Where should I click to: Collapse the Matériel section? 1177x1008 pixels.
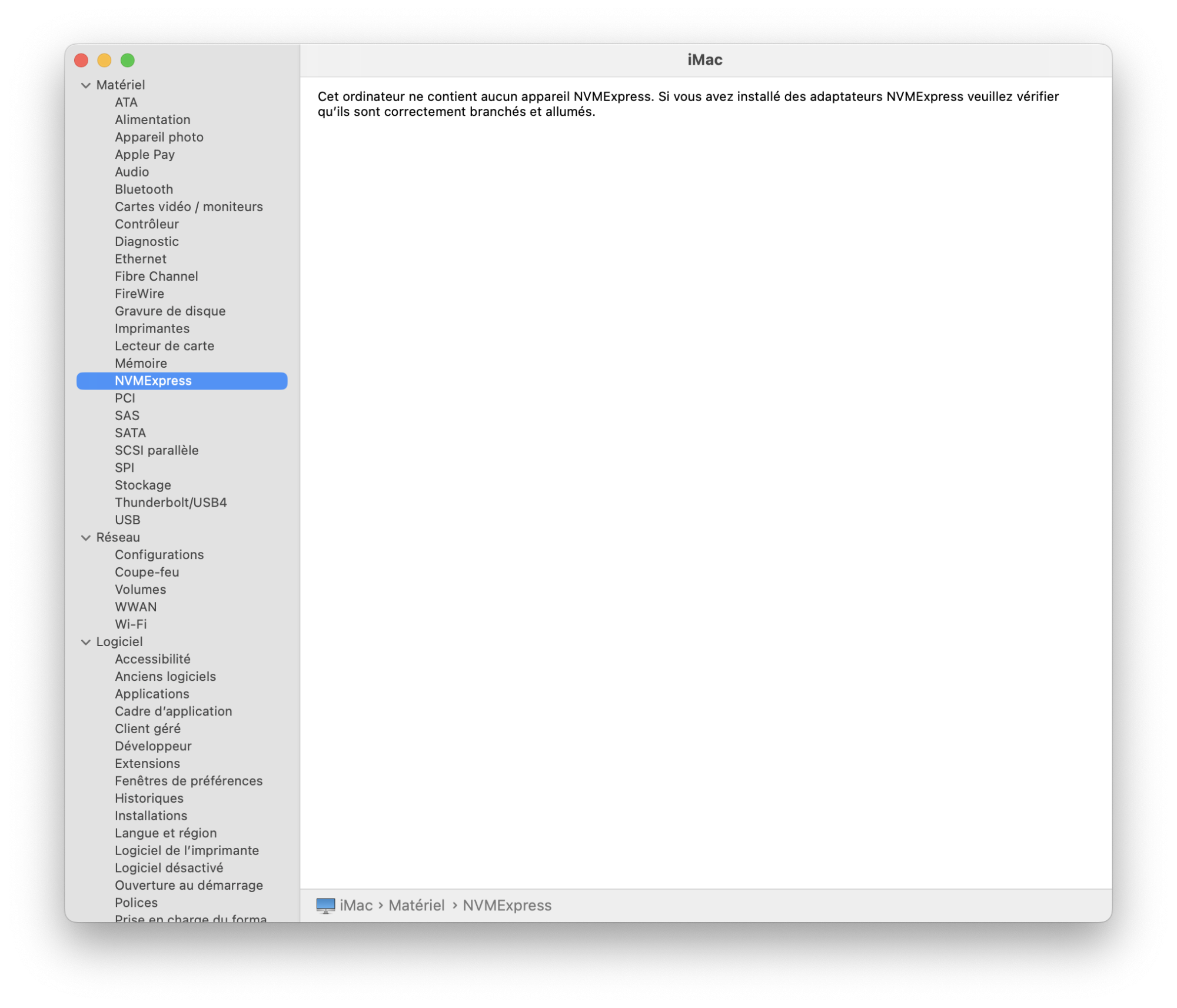click(x=86, y=85)
